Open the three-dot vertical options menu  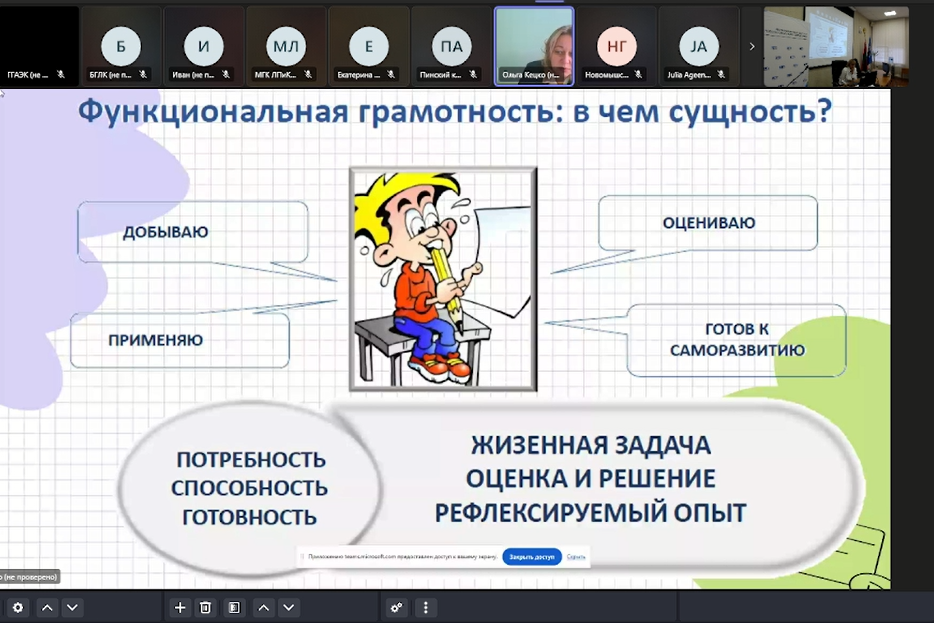(x=426, y=607)
